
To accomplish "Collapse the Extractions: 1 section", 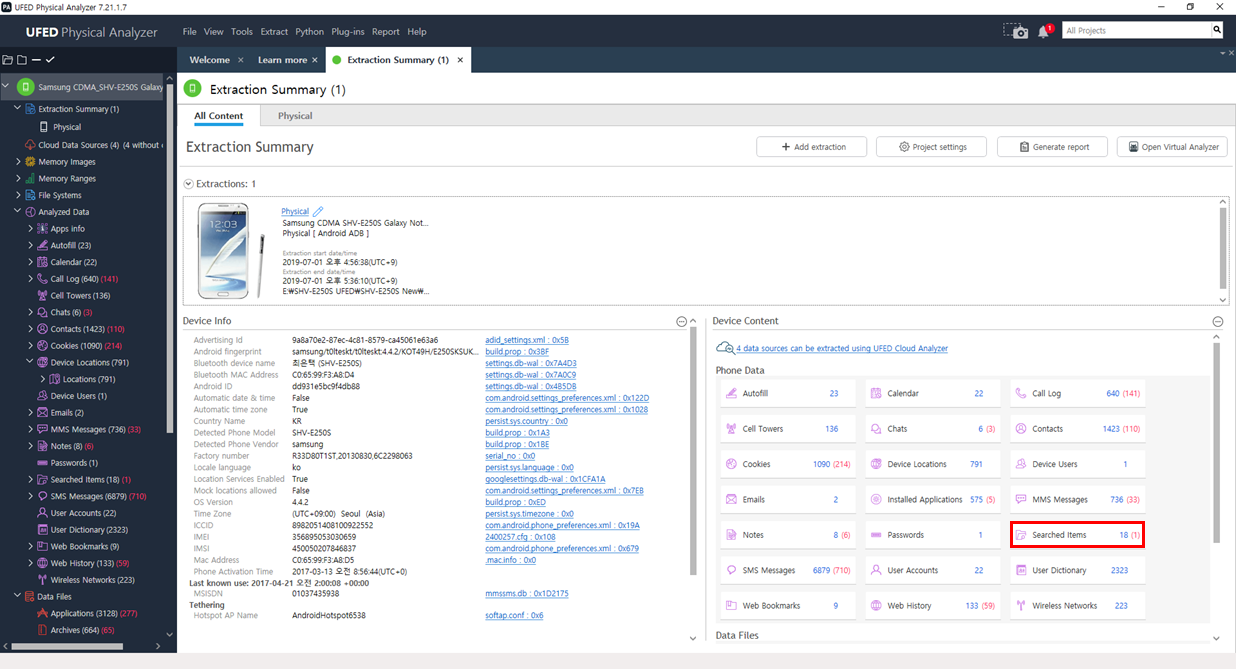I will [188, 184].
